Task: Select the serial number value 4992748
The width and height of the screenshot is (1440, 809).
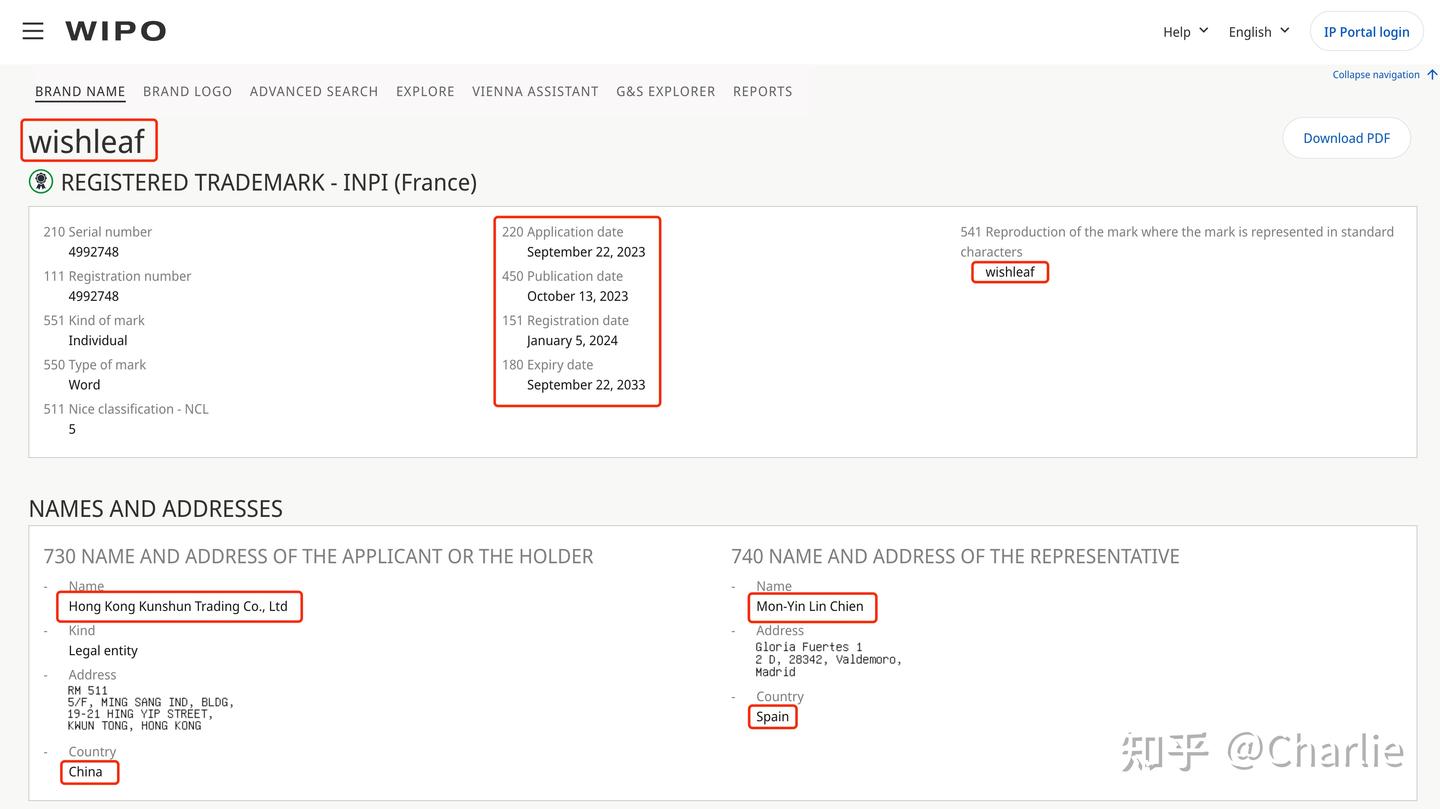Action: [94, 252]
